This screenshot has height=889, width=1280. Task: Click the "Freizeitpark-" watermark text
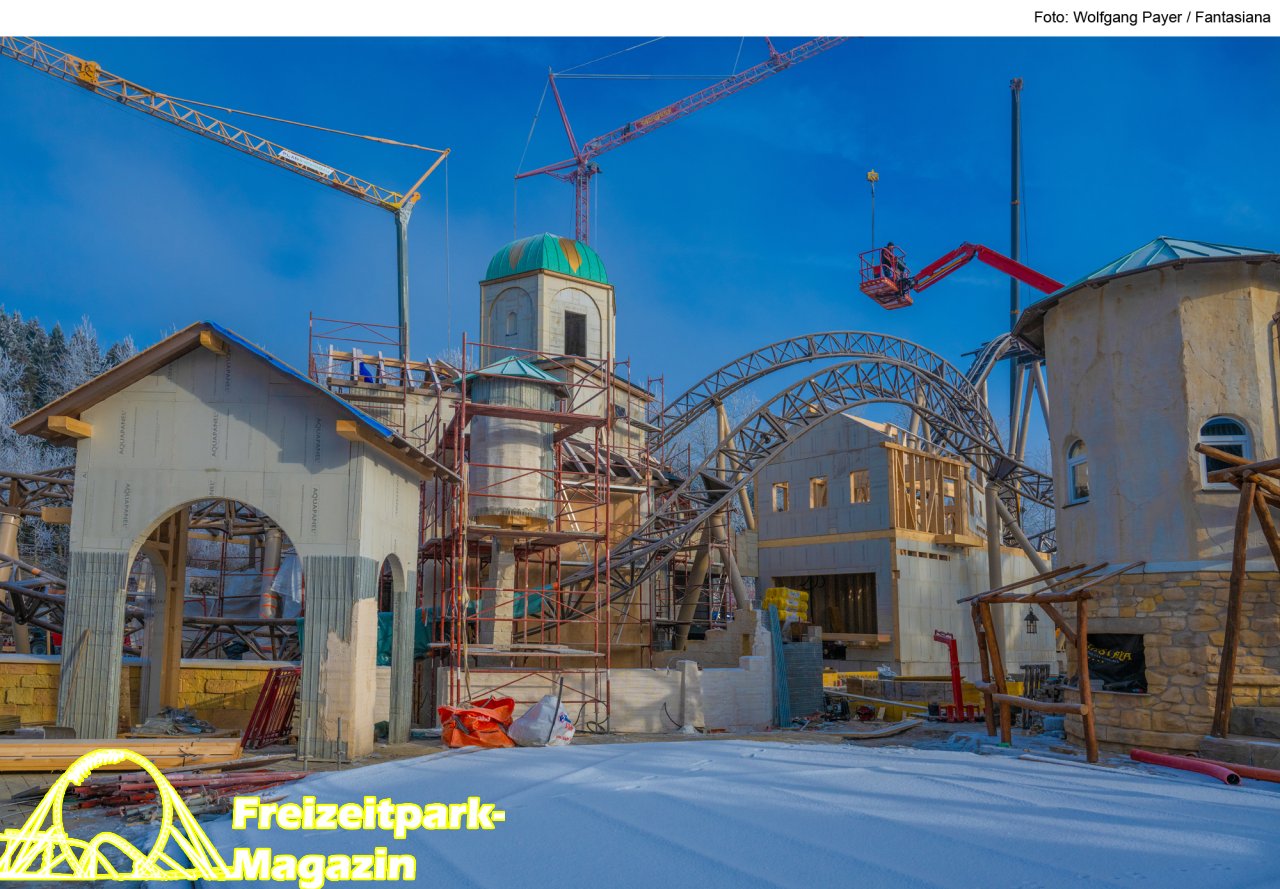(367, 813)
